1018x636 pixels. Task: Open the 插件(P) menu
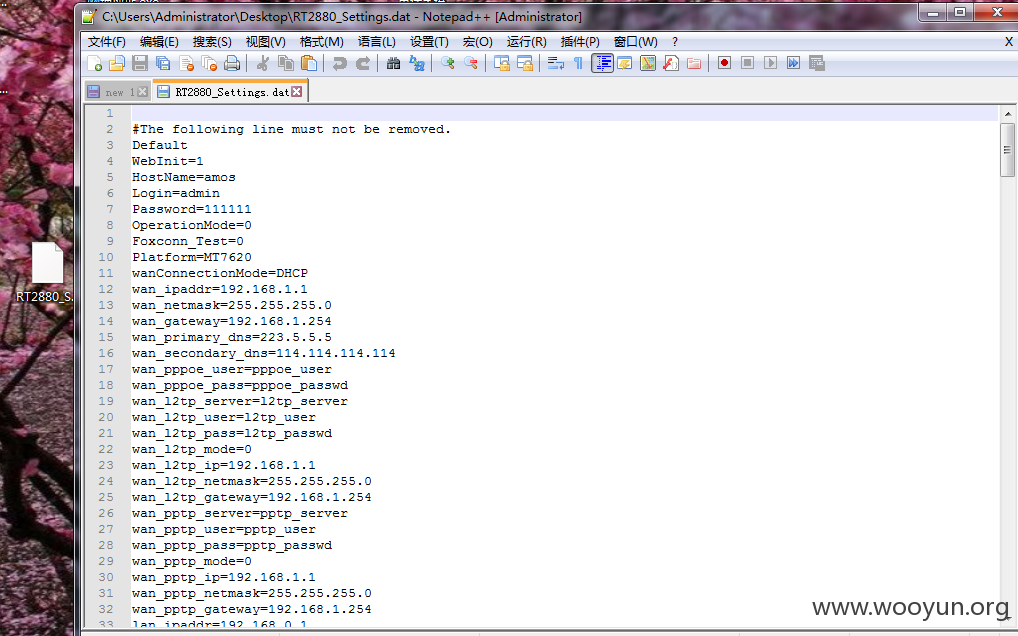pyautogui.click(x=580, y=42)
